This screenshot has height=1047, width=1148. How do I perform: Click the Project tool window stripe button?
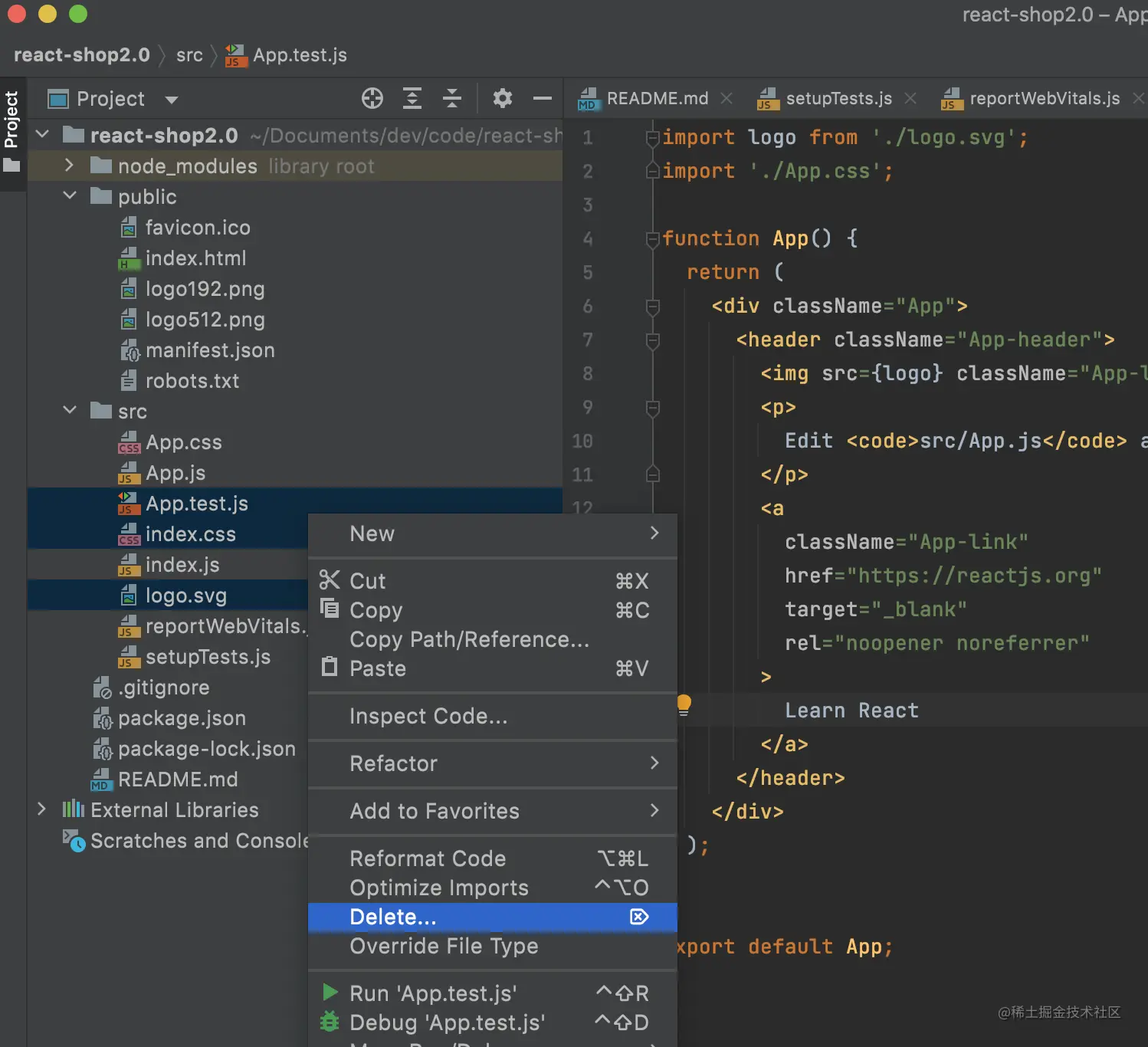[11, 119]
